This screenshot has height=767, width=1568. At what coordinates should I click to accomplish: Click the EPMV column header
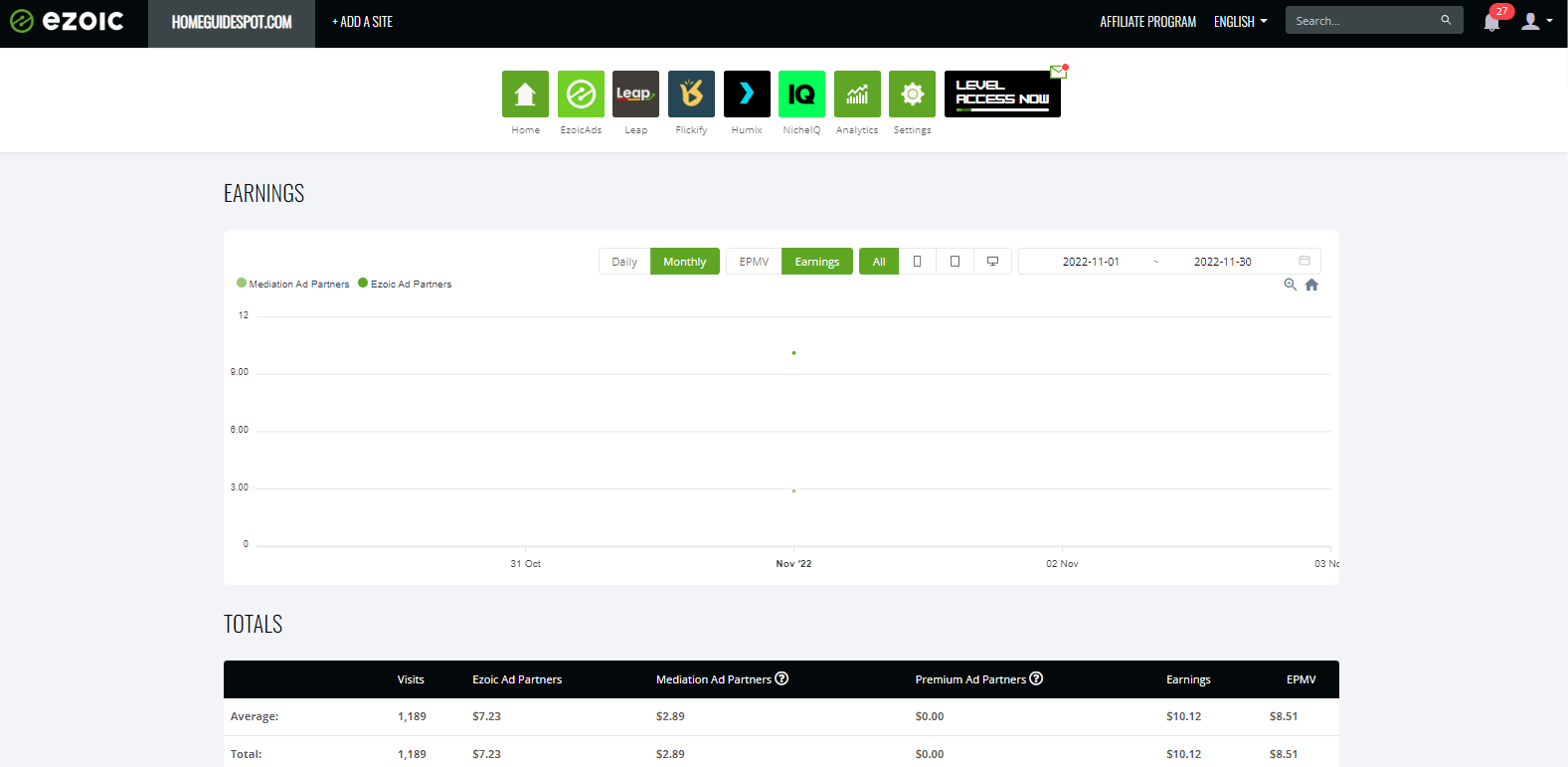click(1301, 679)
